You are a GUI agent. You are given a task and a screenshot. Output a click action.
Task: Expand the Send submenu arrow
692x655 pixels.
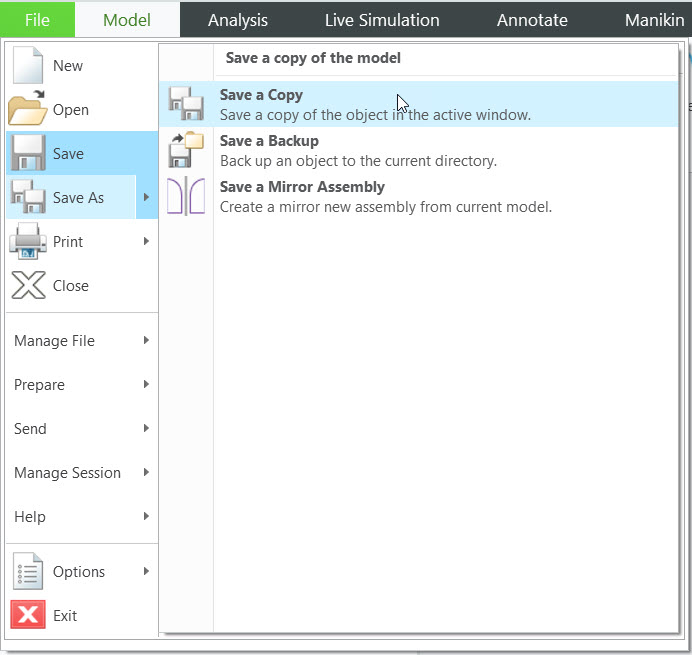(x=147, y=428)
